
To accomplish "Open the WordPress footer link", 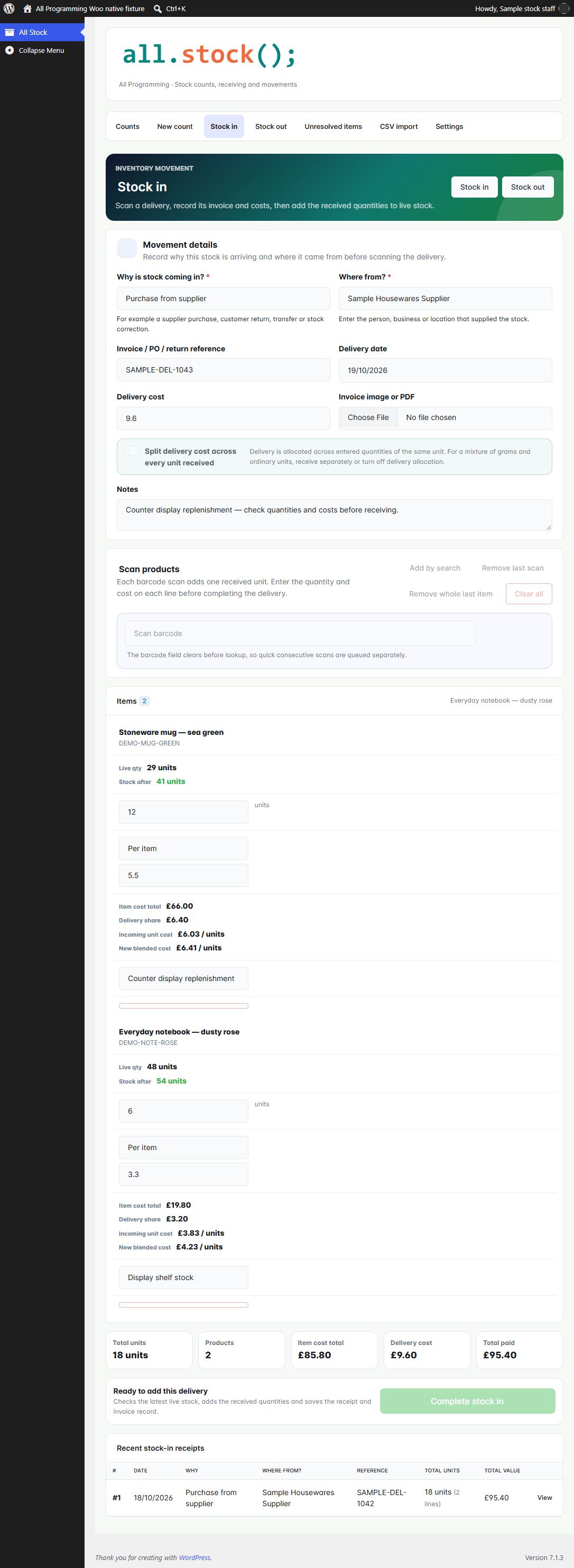I will click(194, 1557).
